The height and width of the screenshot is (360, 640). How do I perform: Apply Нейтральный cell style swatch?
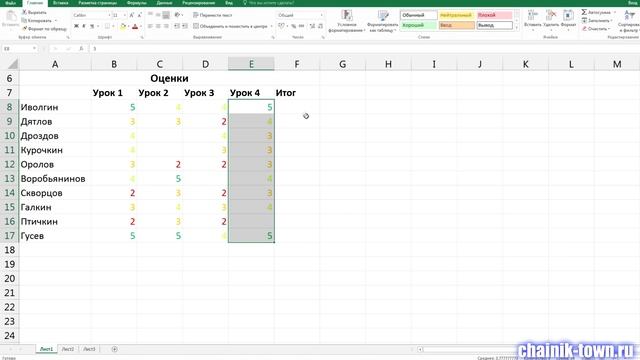(456, 15)
